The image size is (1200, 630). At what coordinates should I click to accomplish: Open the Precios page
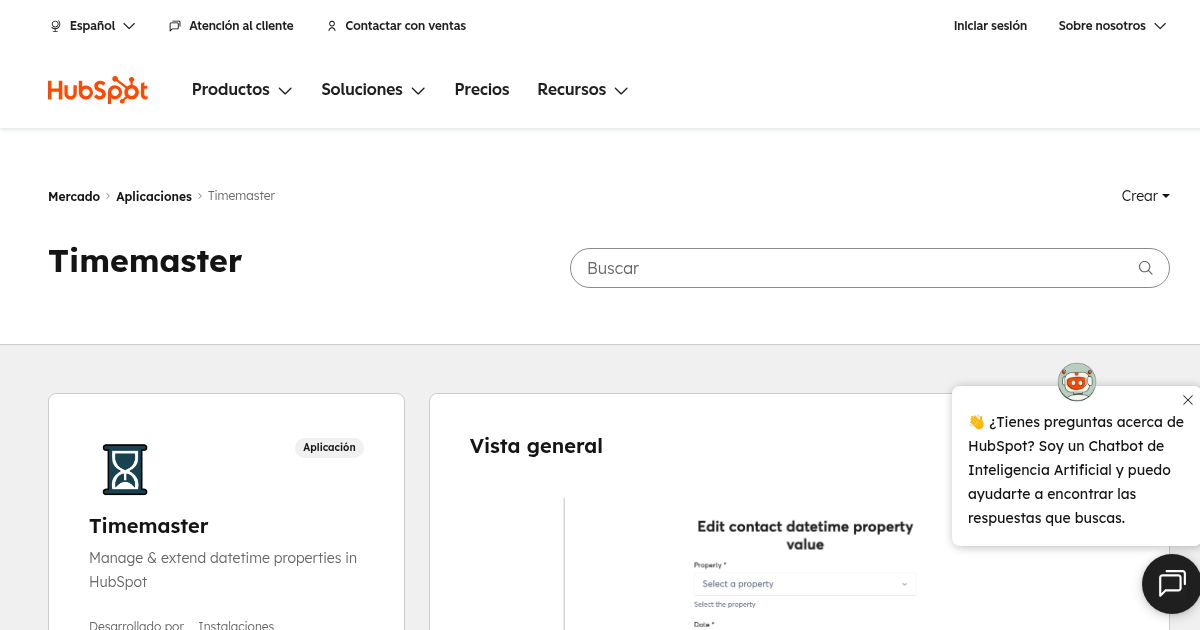coord(482,90)
